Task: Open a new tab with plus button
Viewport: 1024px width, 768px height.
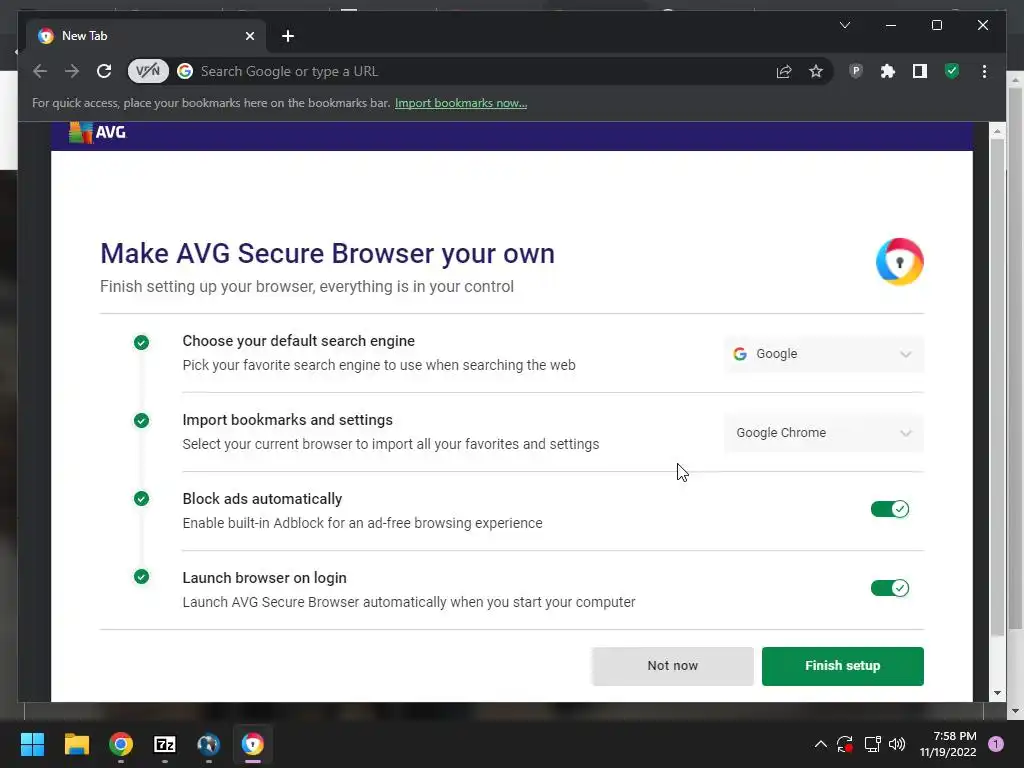Action: (x=288, y=36)
